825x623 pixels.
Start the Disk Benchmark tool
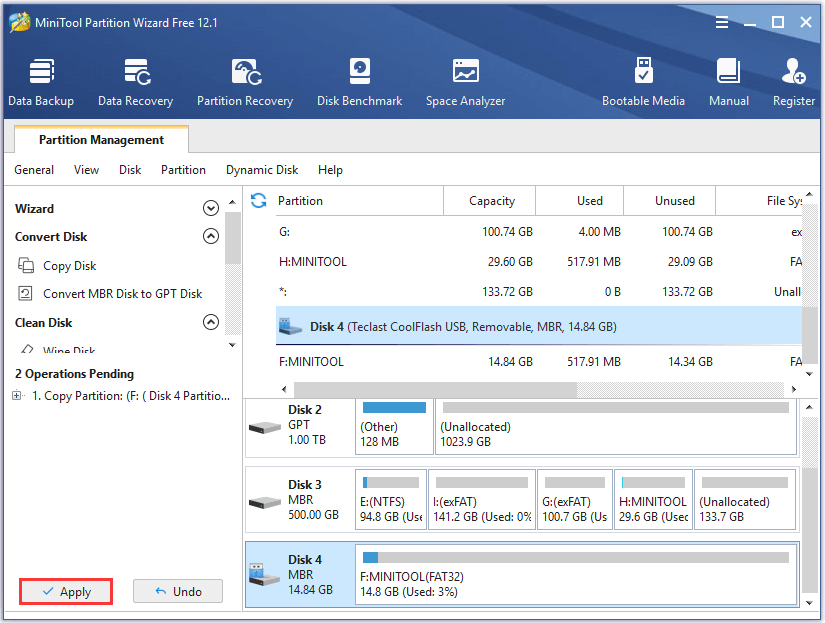pos(359,83)
